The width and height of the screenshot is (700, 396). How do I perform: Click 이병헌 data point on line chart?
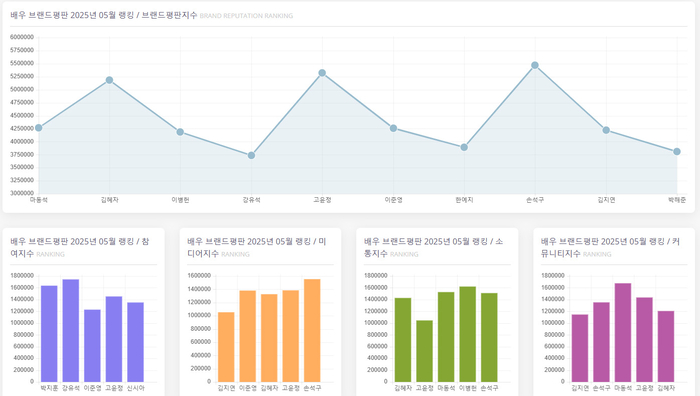(x=180, y=132)
